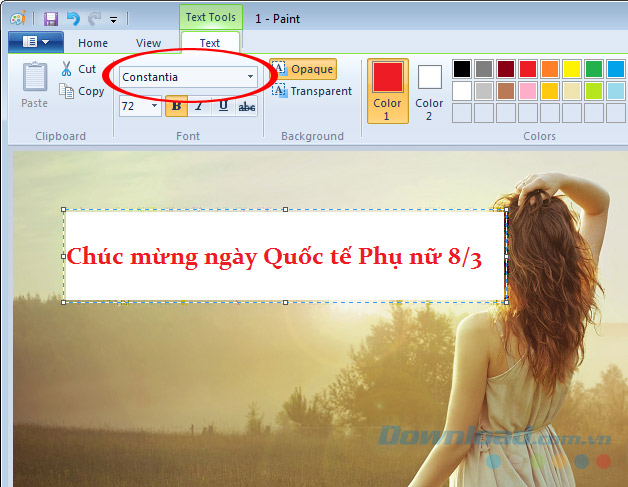Pick the light yellow cream swatch
The width and height of the screenshot is (628, 487).
point(572,91)
